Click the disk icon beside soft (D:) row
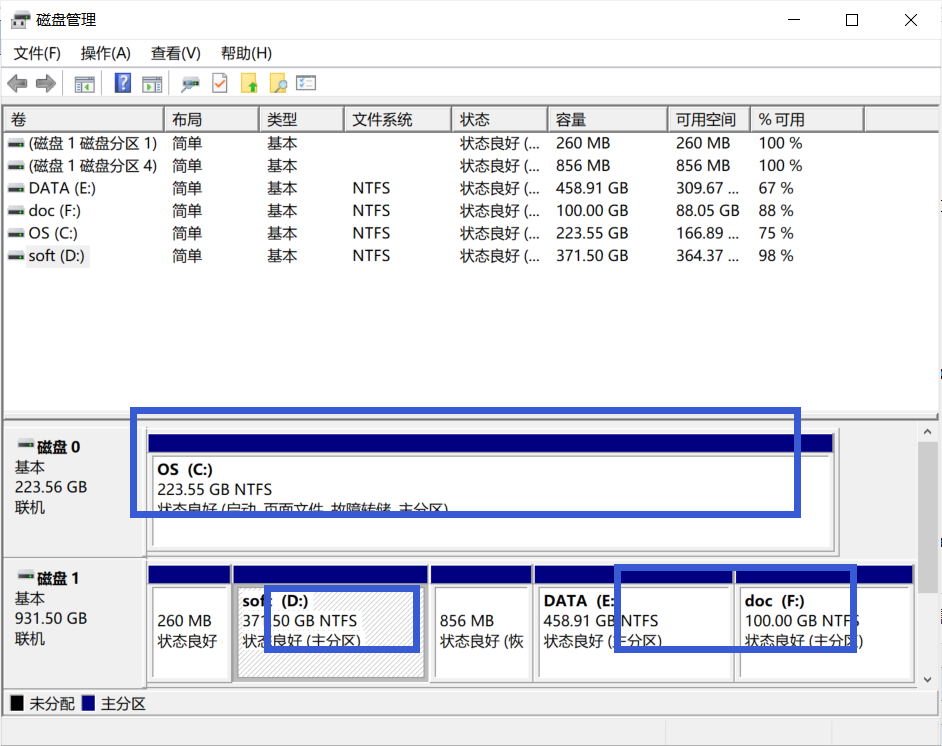The height and width of the screenshot is (746, 942). (x=16, y=256)
